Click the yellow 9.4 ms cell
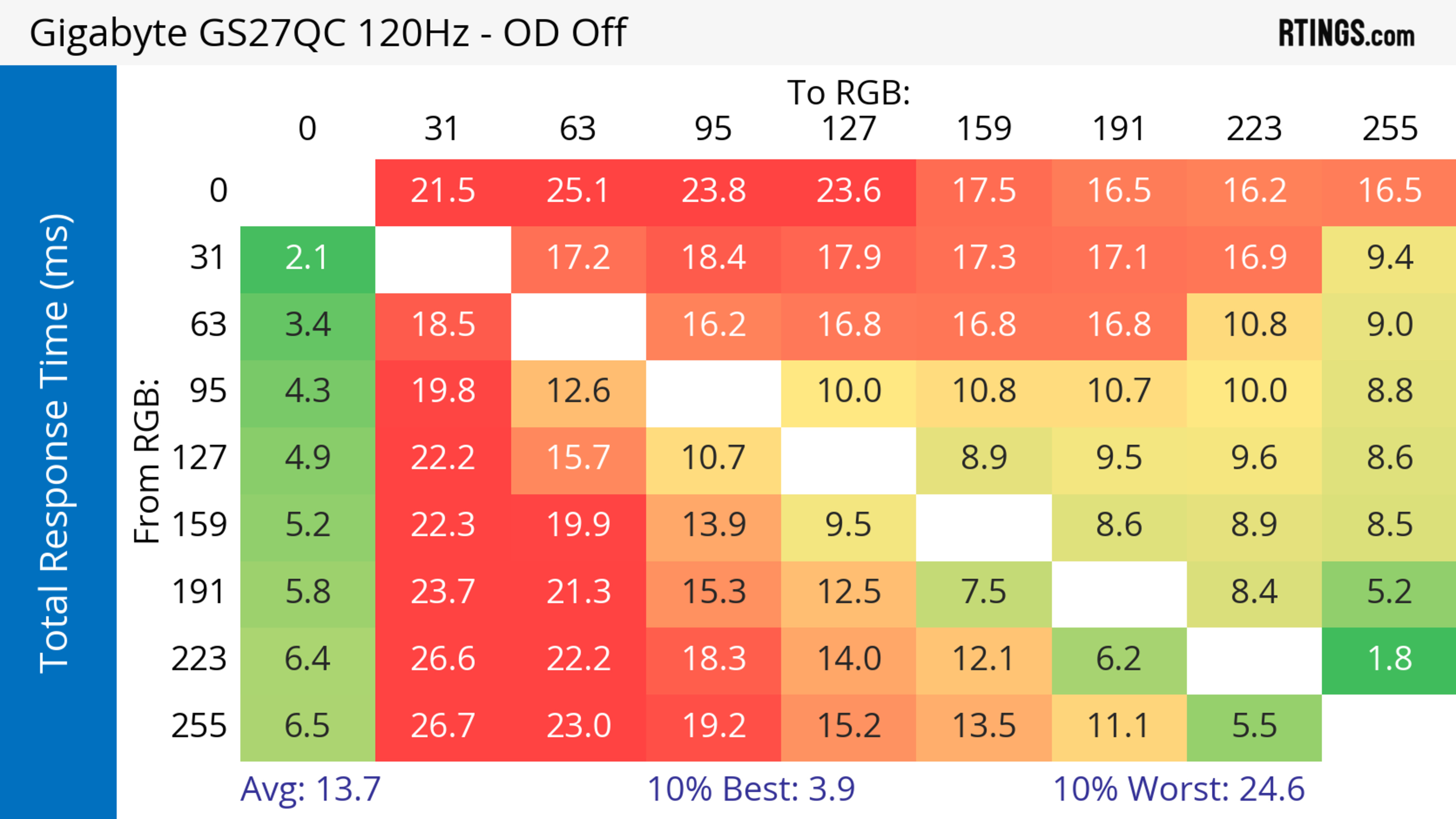This screenshot has width=1456, height=819. [1389, 258]
